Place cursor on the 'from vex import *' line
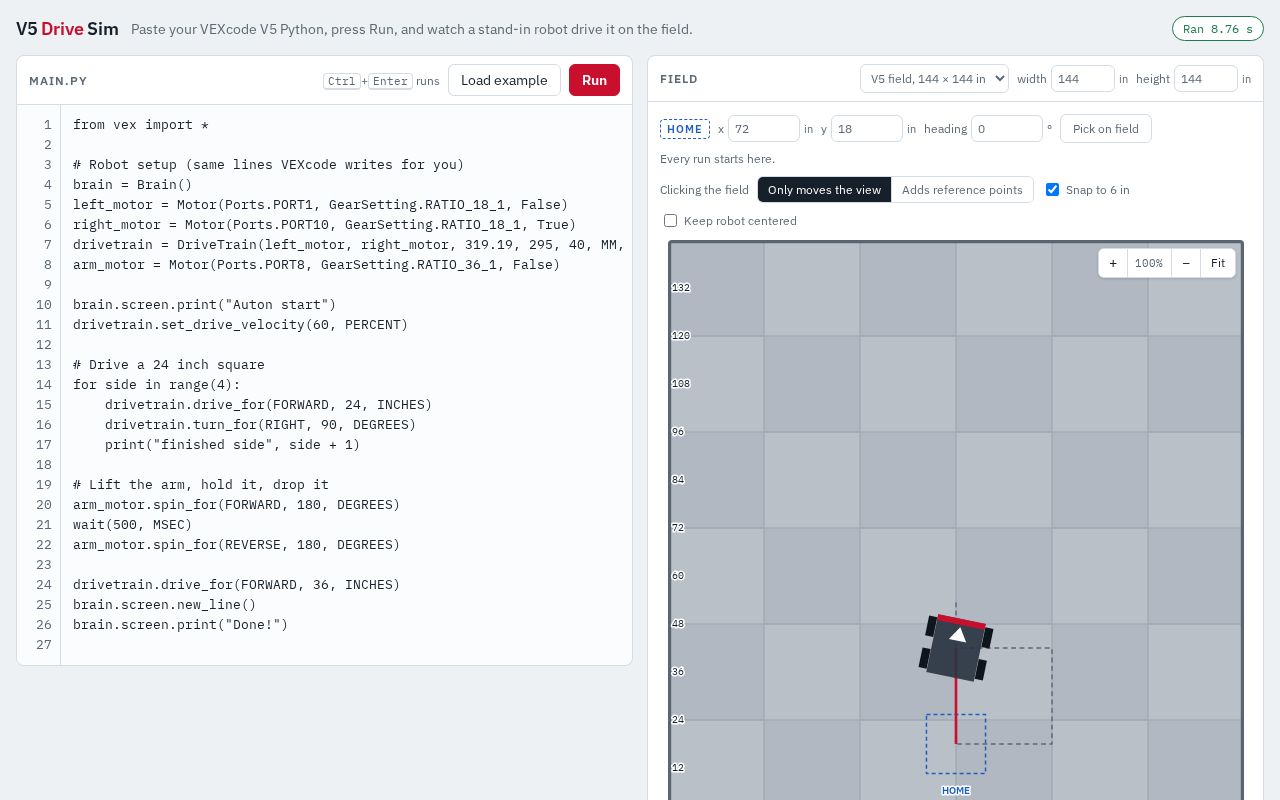The width and height of the screenshot is (1280, 800). click(x=141, y=125)
